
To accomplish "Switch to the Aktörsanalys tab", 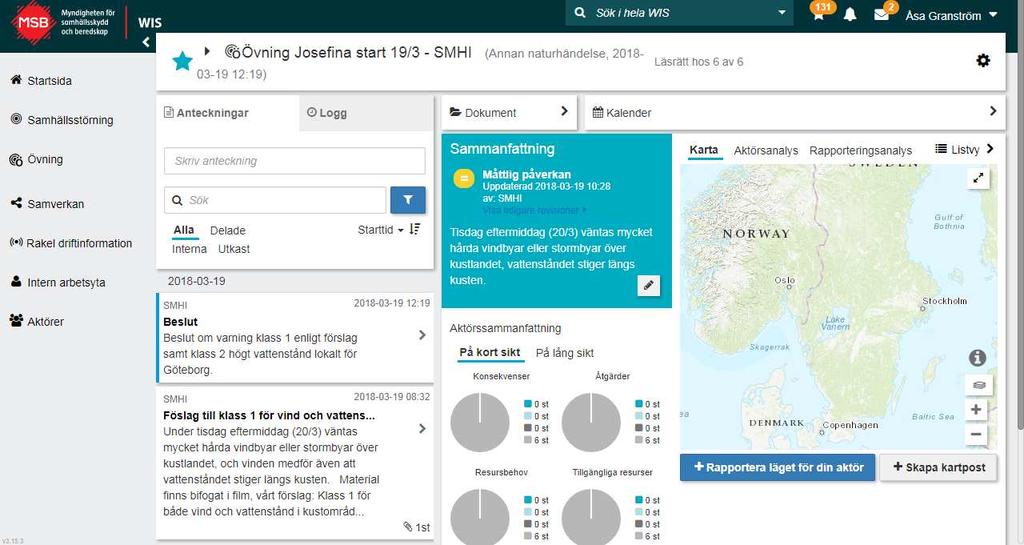I will pyautogui.click(x=765, y=150).
